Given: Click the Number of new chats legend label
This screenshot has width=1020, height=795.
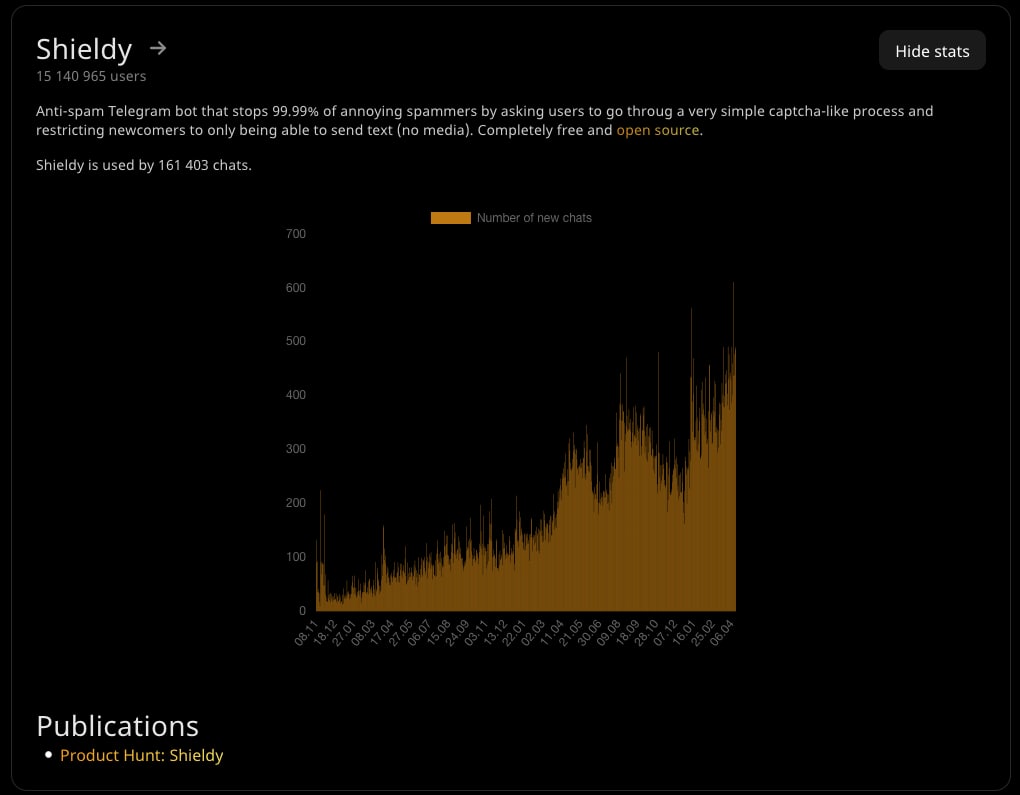Looking at the screenshot, I should [534, 218].
